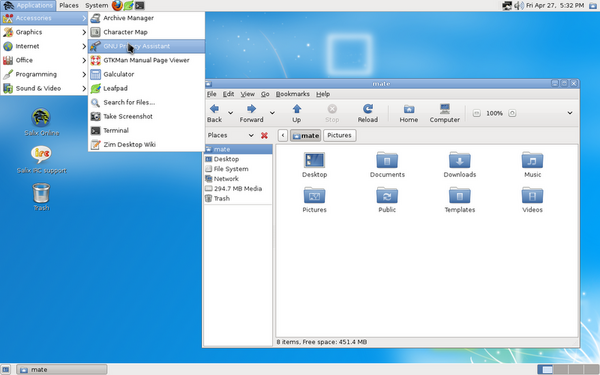Expand the Office submenu
The image size is (600, 375).
(x=44, y=60)
